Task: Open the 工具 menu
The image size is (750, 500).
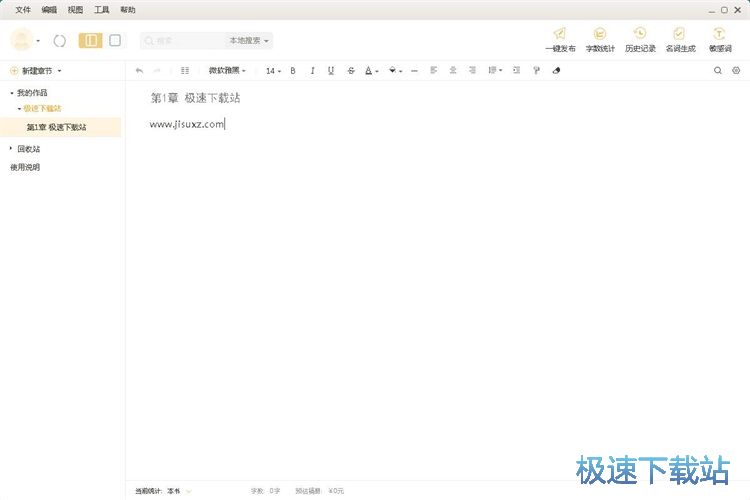Action: [x=101, y=10]
